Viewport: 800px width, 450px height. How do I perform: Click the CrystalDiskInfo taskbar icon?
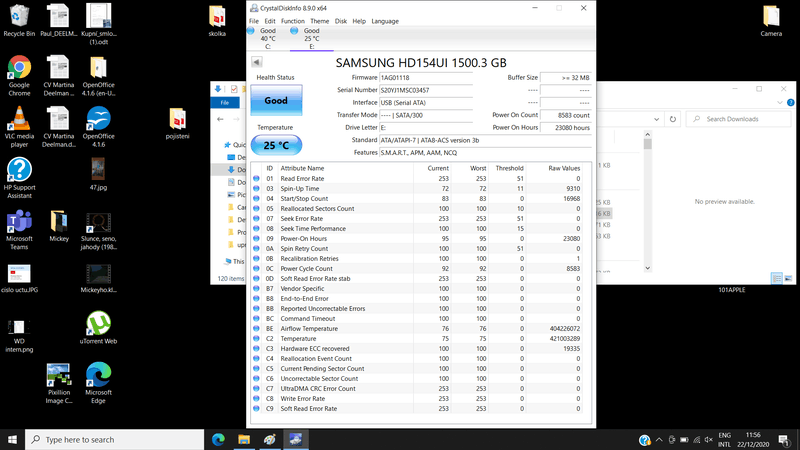(x=295, y=440)
